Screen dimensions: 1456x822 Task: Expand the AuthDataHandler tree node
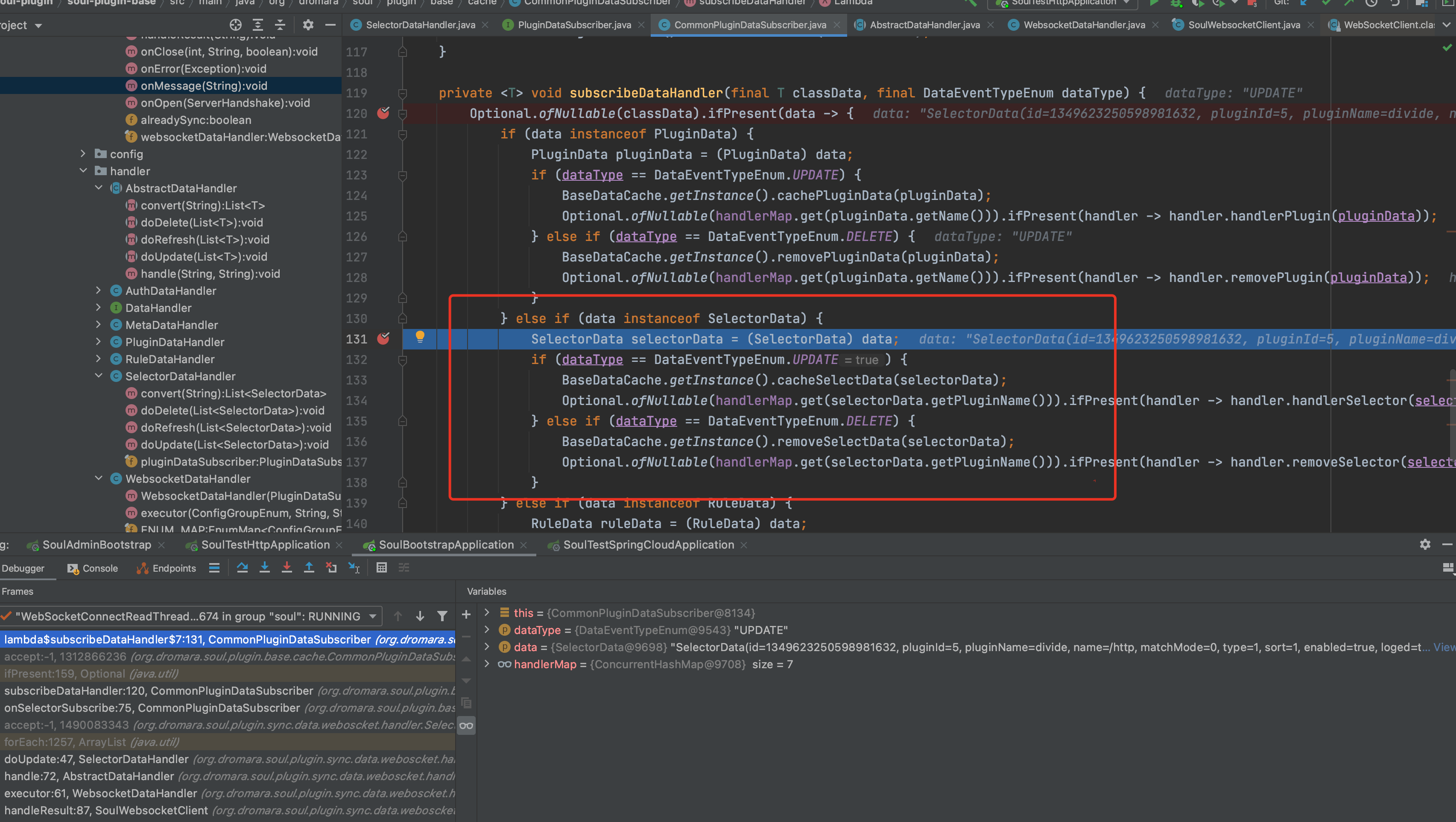(x=98, y=291)
